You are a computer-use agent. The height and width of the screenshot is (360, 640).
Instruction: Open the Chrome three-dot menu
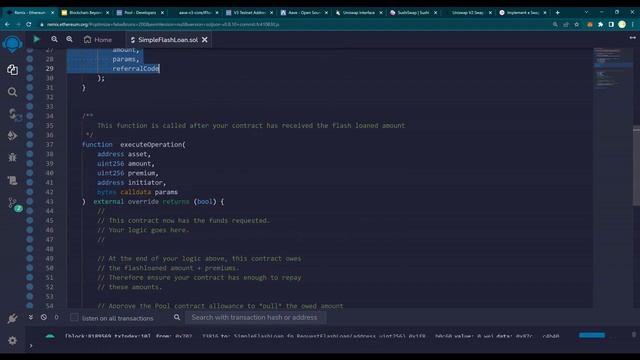[x=633, y=24]
